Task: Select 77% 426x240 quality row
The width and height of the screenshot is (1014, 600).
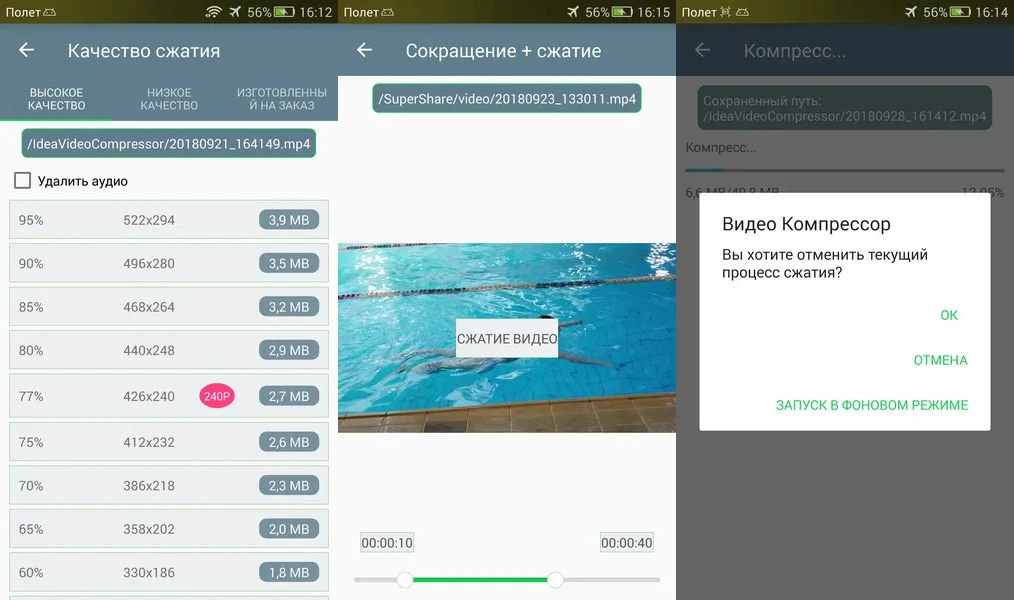Action: [x=169, y=396]
